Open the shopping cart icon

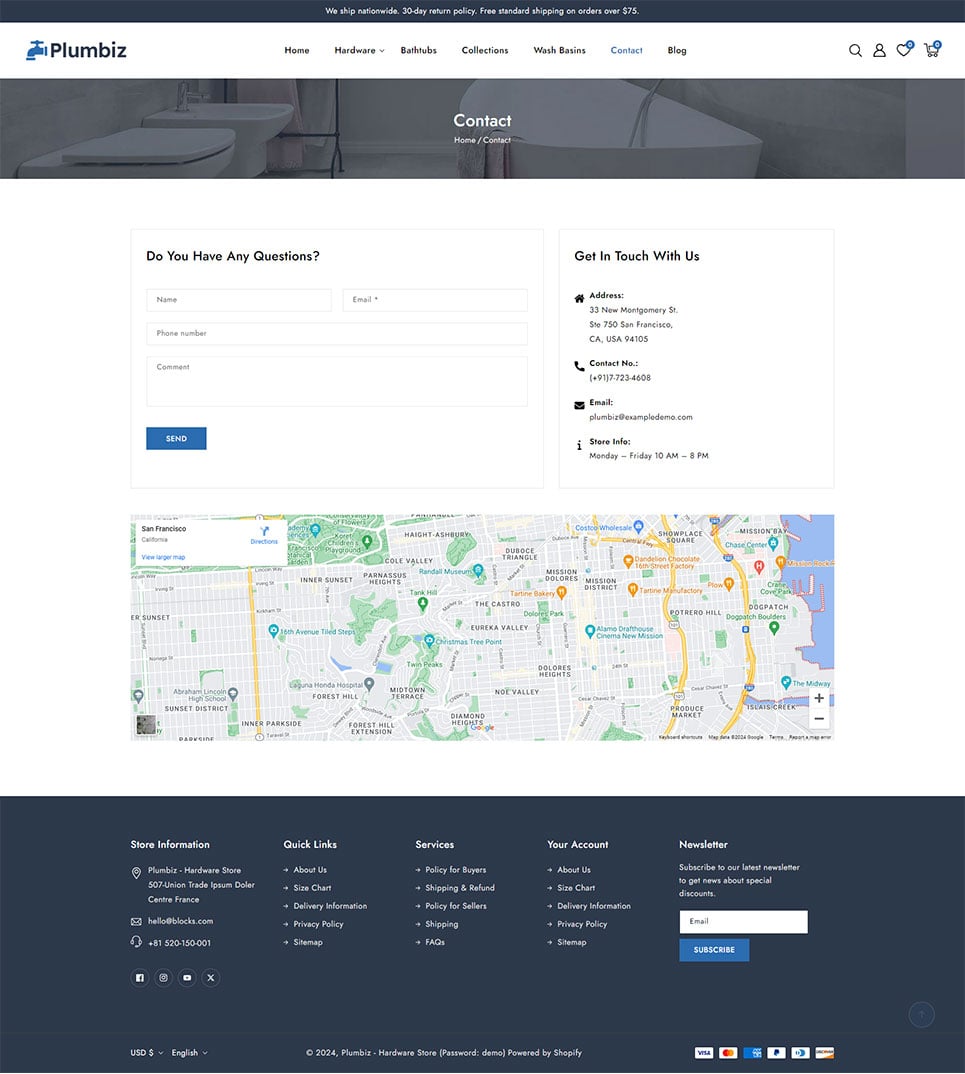[x=931, y=51]
